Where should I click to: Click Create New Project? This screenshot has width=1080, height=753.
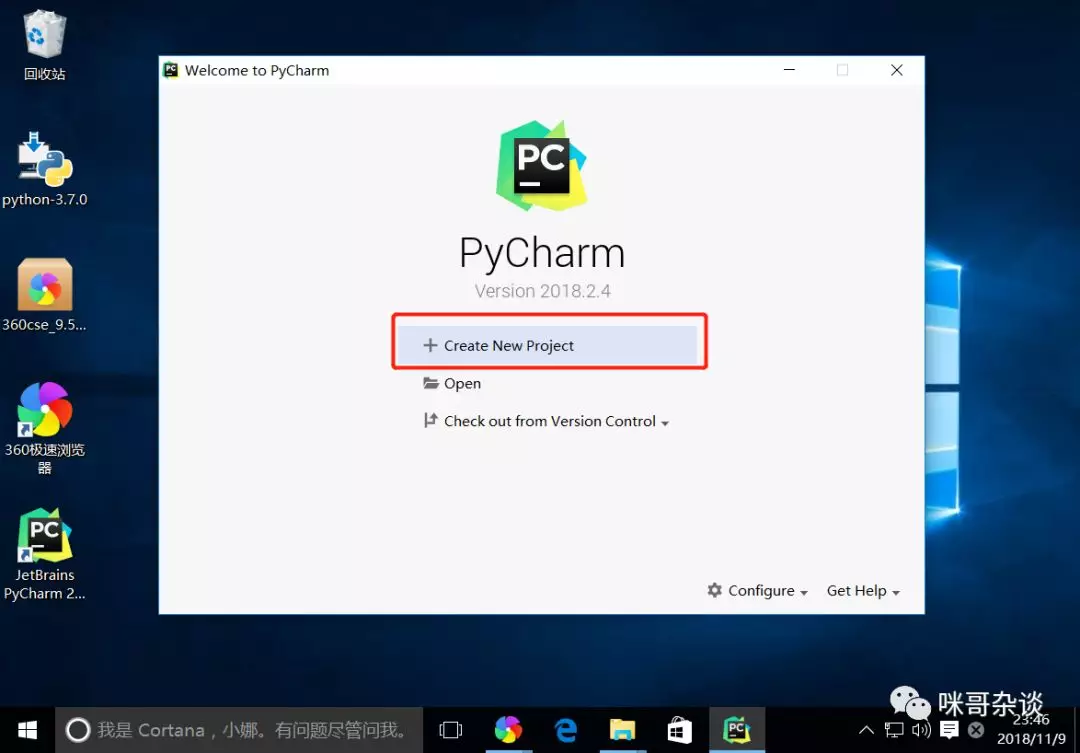548,345
